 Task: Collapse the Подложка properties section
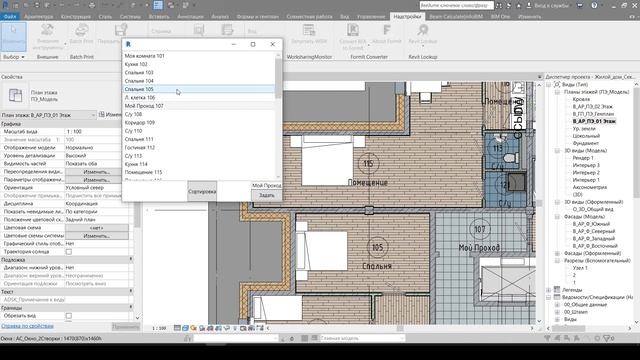[x=131, y=259]
